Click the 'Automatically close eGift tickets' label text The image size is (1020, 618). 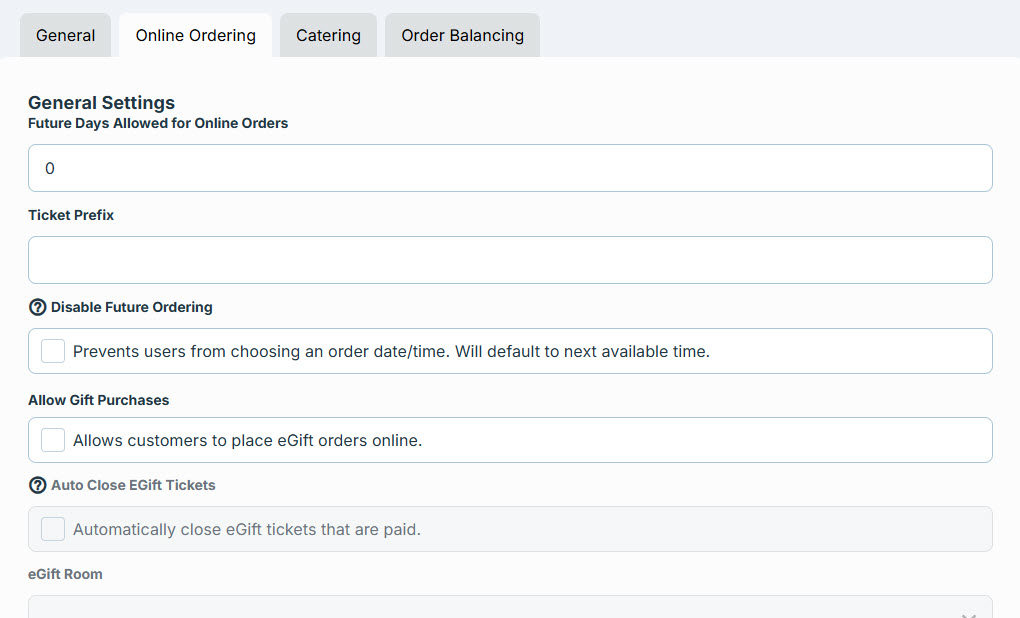(247, 530)
